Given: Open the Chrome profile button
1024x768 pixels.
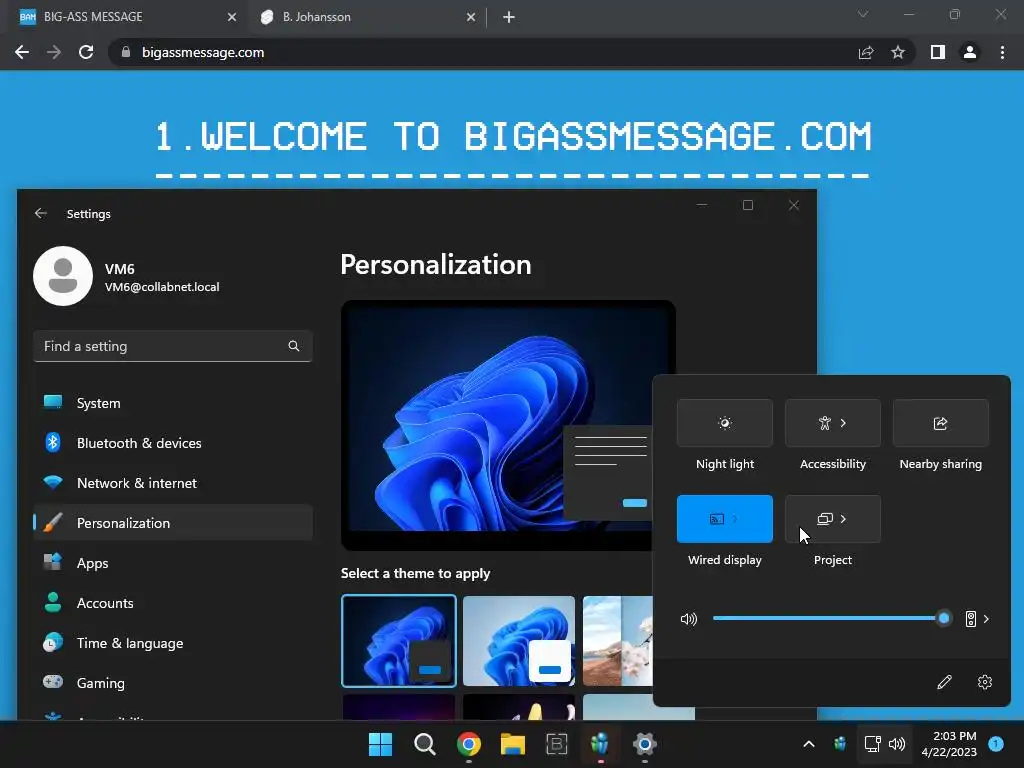Looking at the screenshot, I should pyautogui.click(x=970, y=52).
